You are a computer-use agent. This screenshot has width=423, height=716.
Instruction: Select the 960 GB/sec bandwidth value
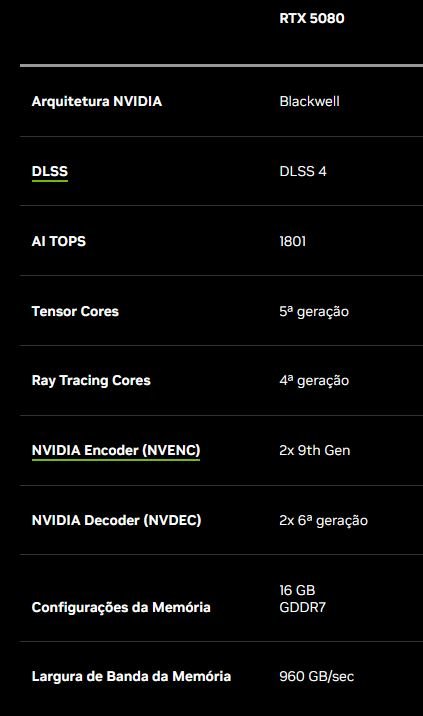pos(317,676)
